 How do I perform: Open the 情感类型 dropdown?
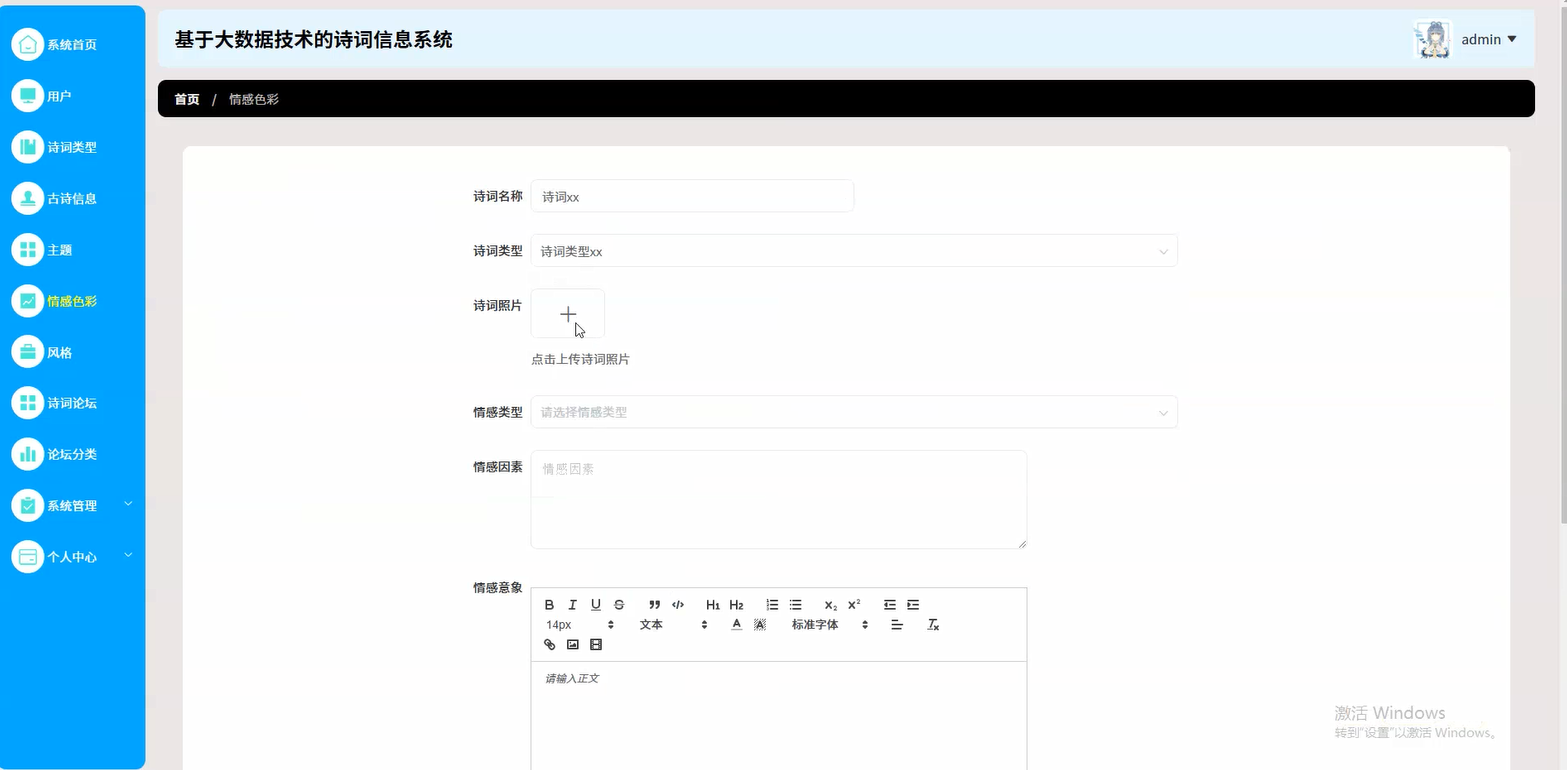click(853, 412)
